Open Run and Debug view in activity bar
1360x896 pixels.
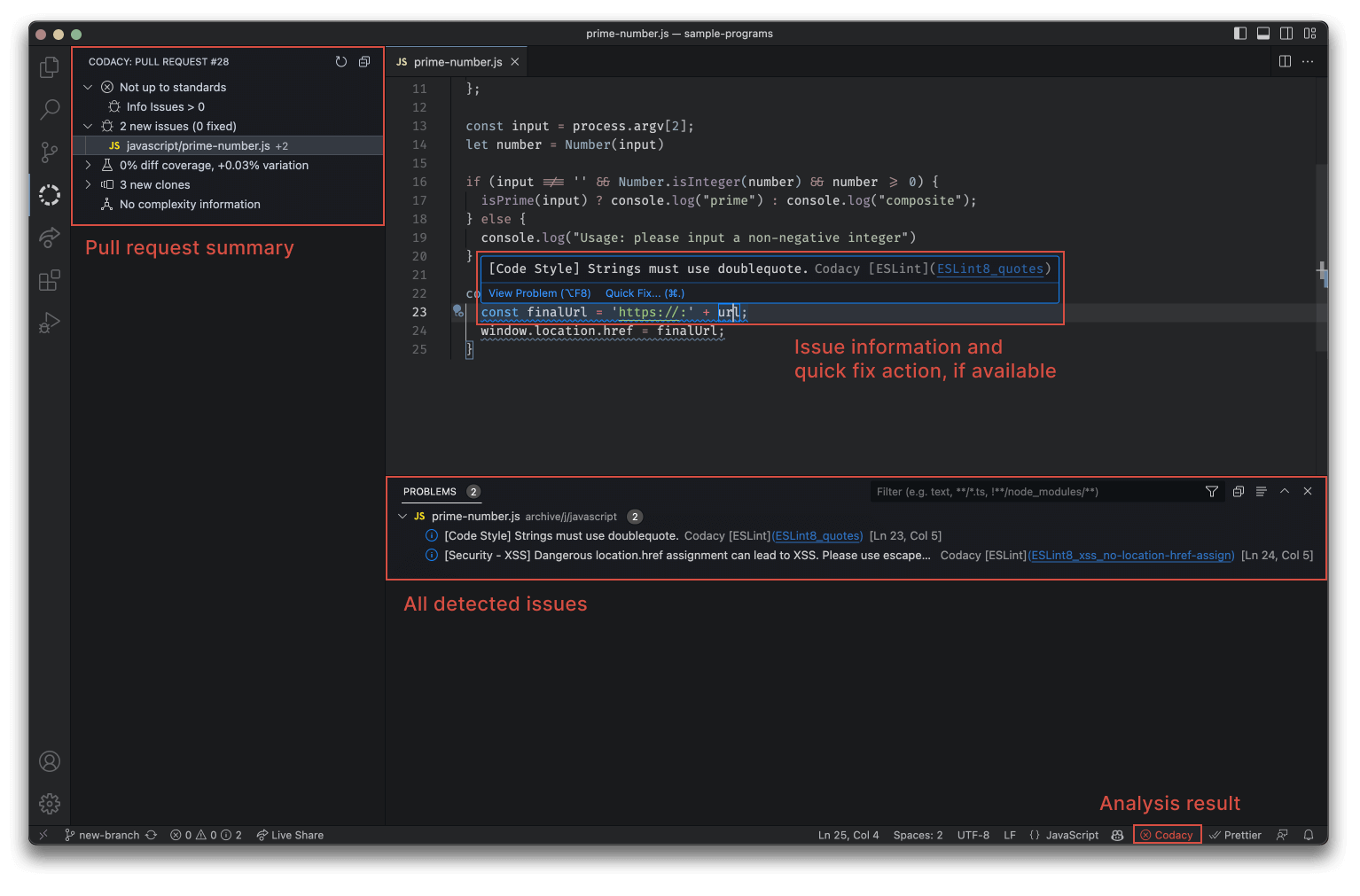tap(50, 323)
